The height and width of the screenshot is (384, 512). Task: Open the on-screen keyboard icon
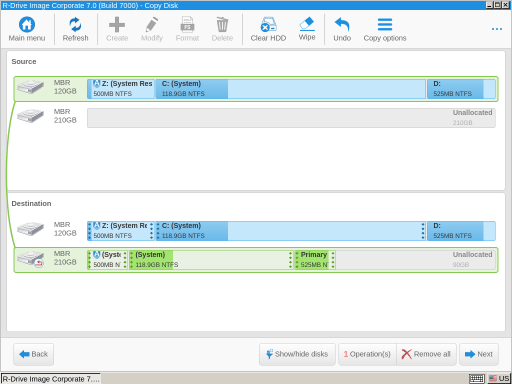[477, 379]
